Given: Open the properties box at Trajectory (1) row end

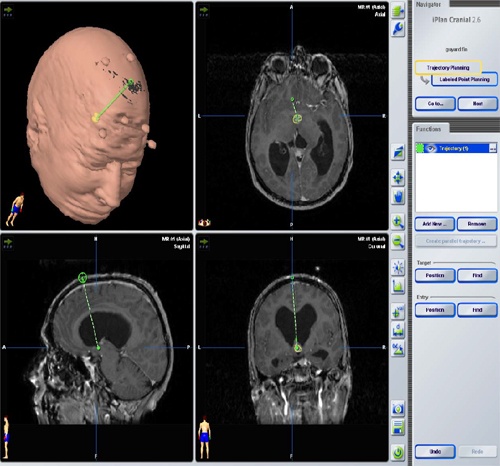Looking at the screenshot, I should (493, 148).
